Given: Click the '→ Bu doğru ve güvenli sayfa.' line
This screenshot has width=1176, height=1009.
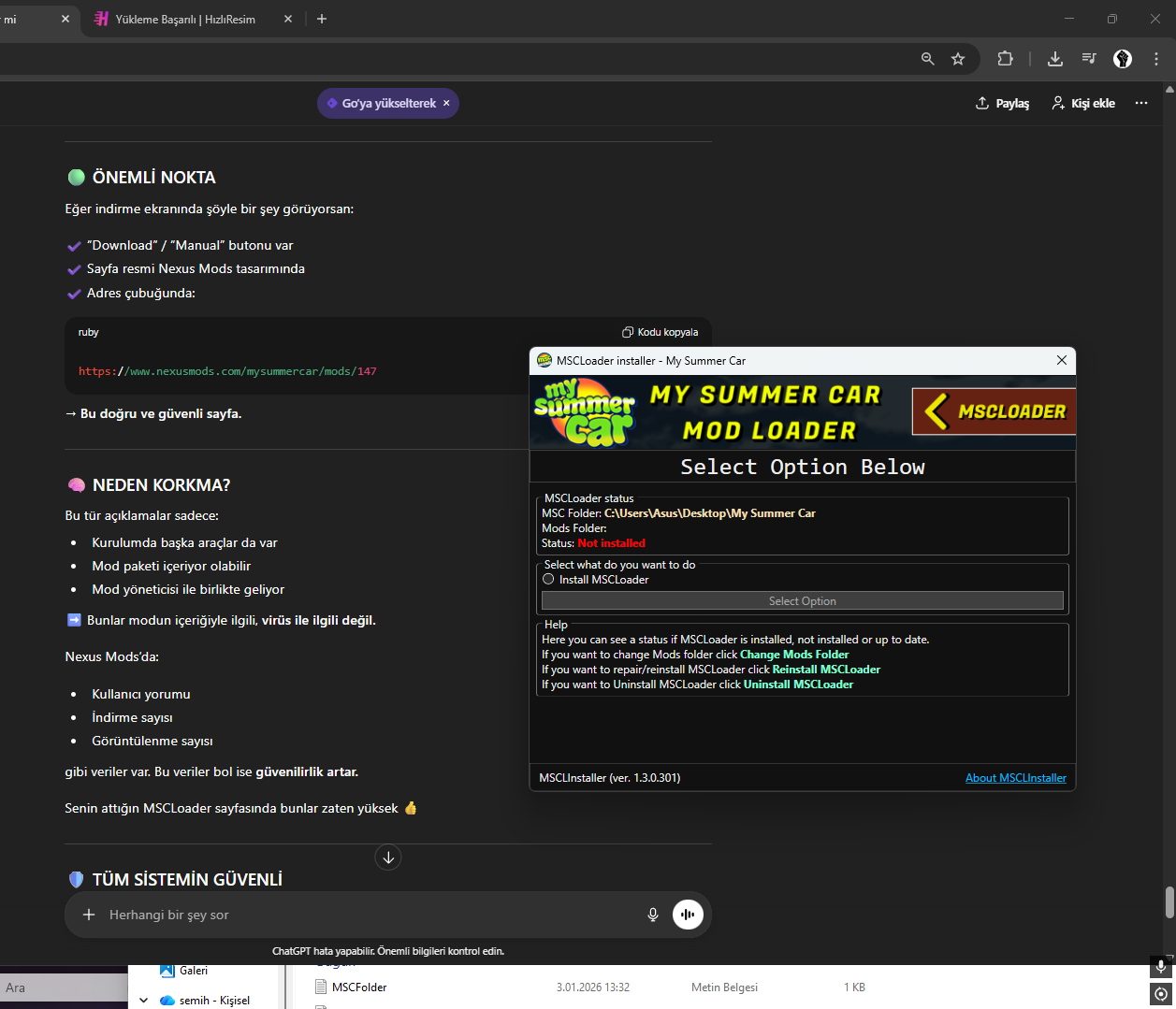Looking at the screenshot, I should pos(153,413).
